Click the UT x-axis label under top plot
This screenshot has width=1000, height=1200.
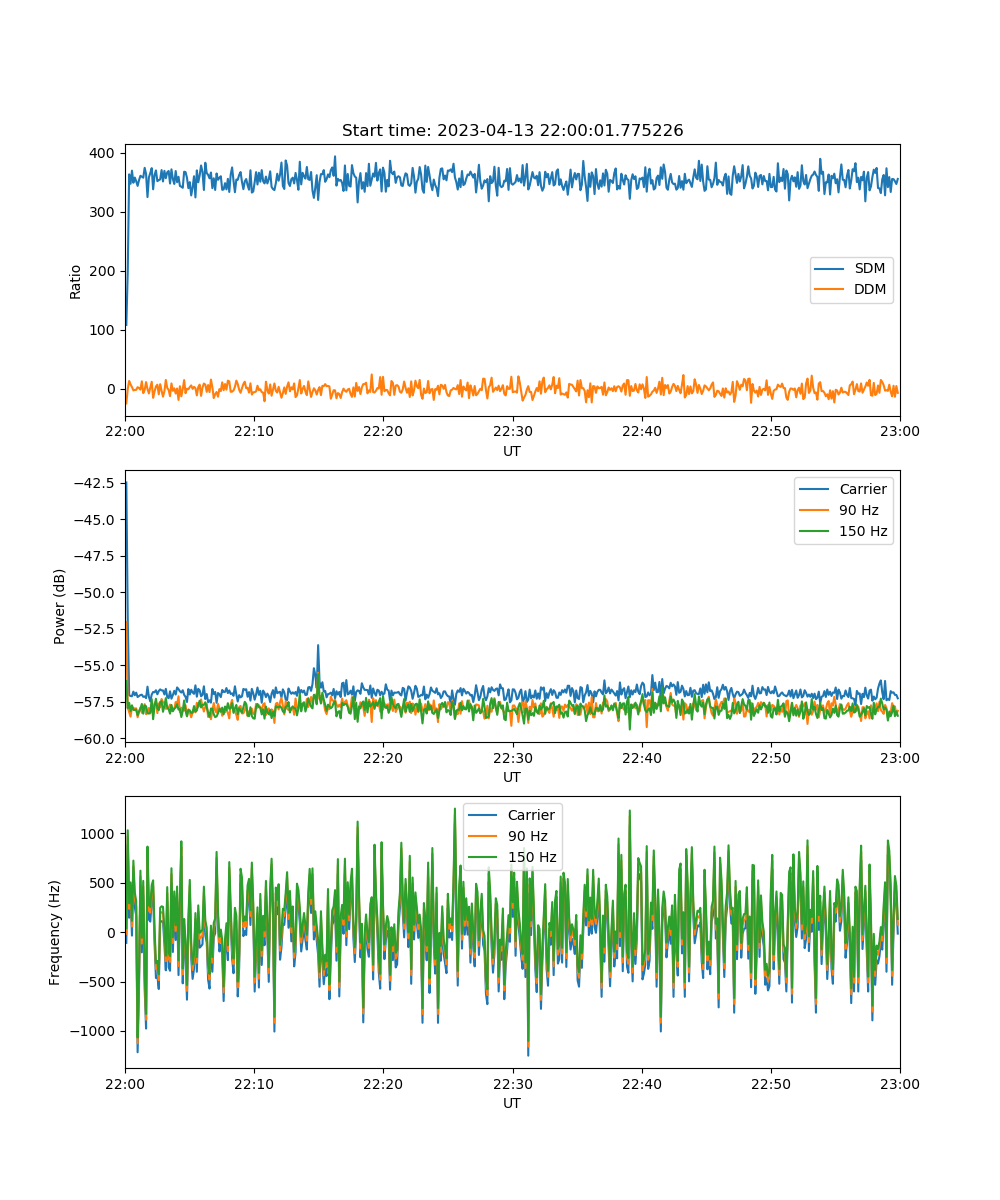[x=512, y=451]
